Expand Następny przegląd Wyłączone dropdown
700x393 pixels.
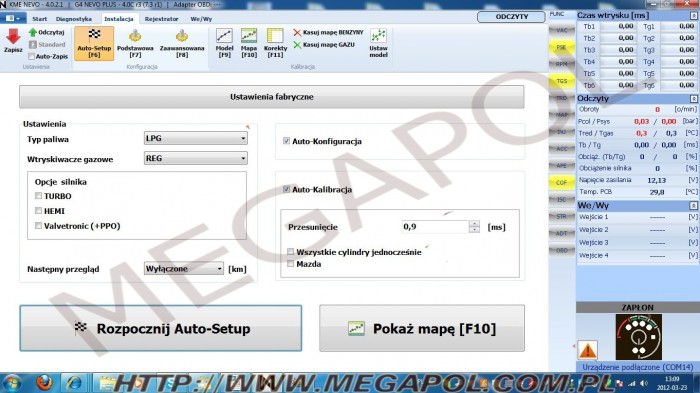click(183, 269)
